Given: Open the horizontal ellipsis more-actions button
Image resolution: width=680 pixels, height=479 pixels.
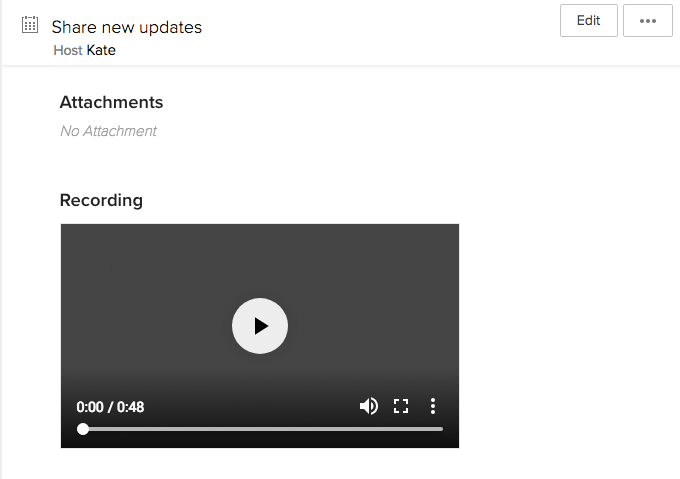Looking at the screenshot, I should 647,20.
